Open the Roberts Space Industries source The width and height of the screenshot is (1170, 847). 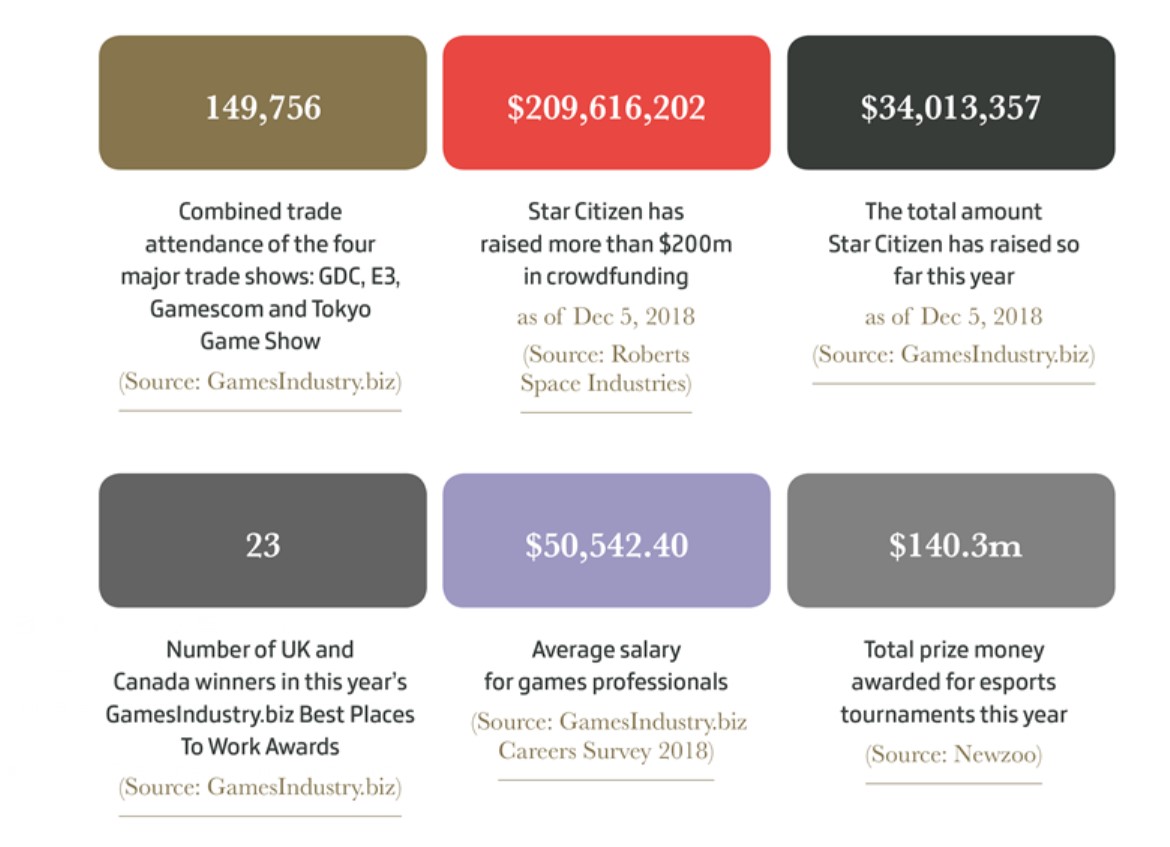point(606,368)
